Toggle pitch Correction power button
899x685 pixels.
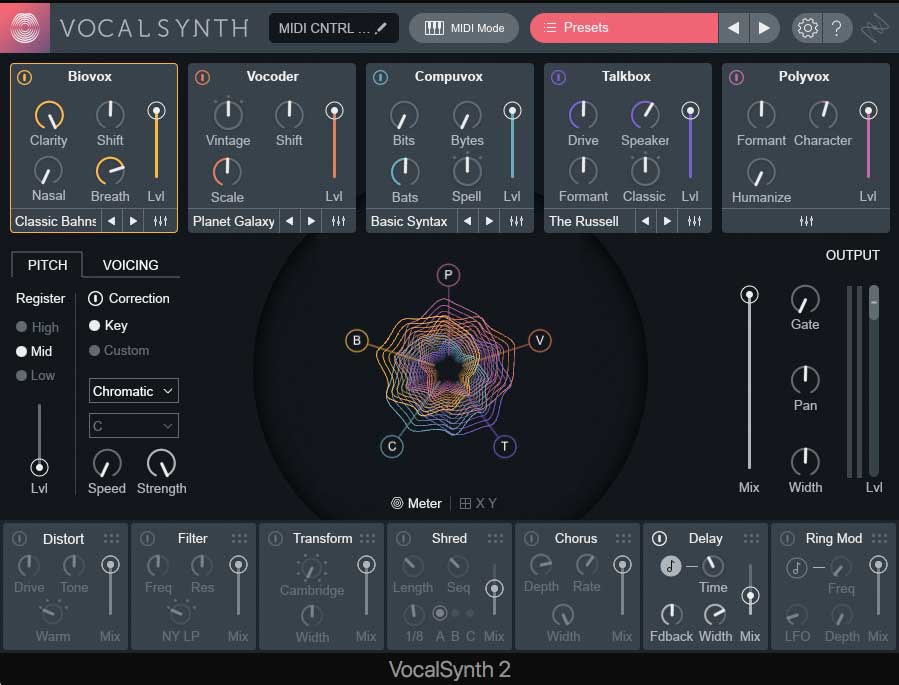coord(96,298)
